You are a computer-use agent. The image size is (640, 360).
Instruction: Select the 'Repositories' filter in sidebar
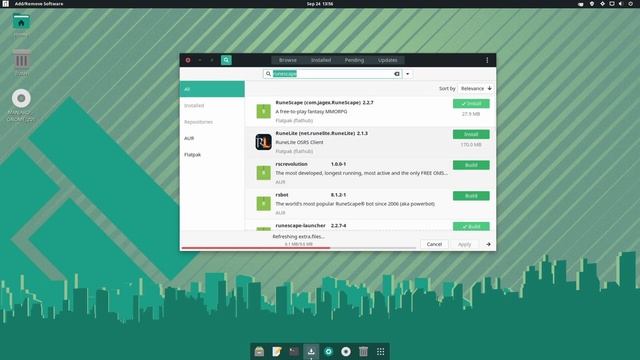(212, 122)
